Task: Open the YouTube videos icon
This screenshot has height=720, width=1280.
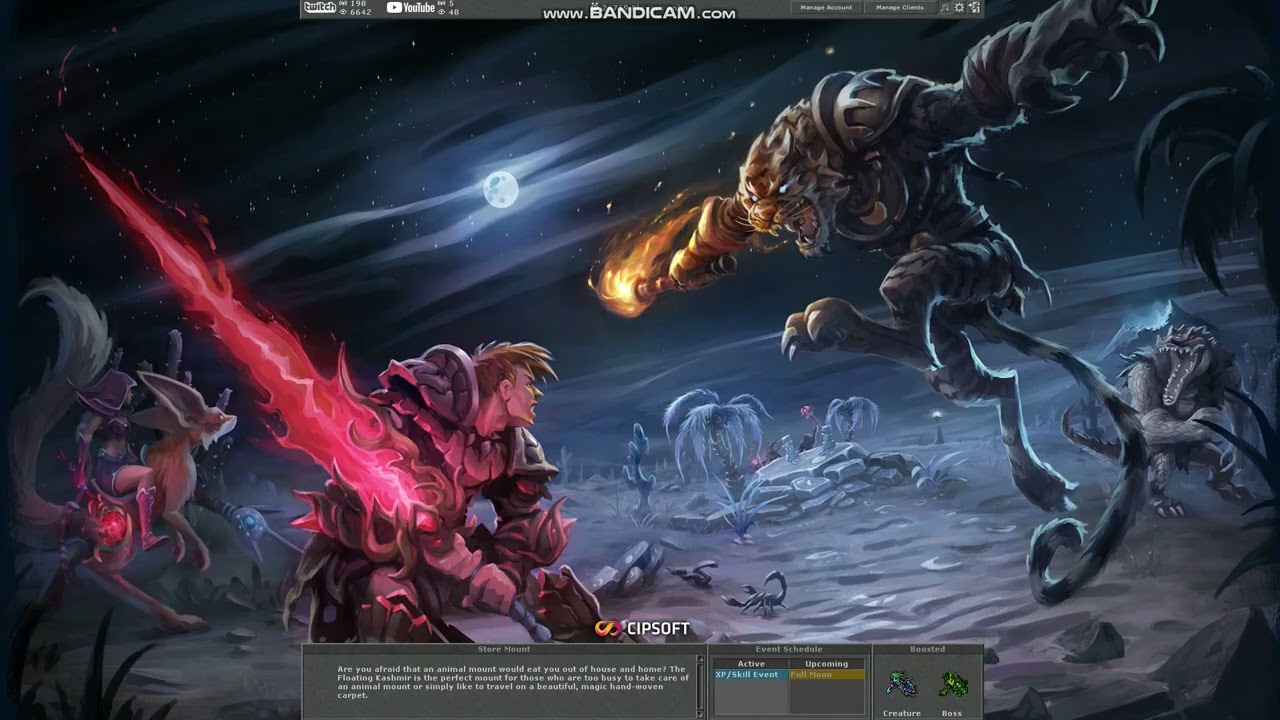Action: [x=410, y=7]
